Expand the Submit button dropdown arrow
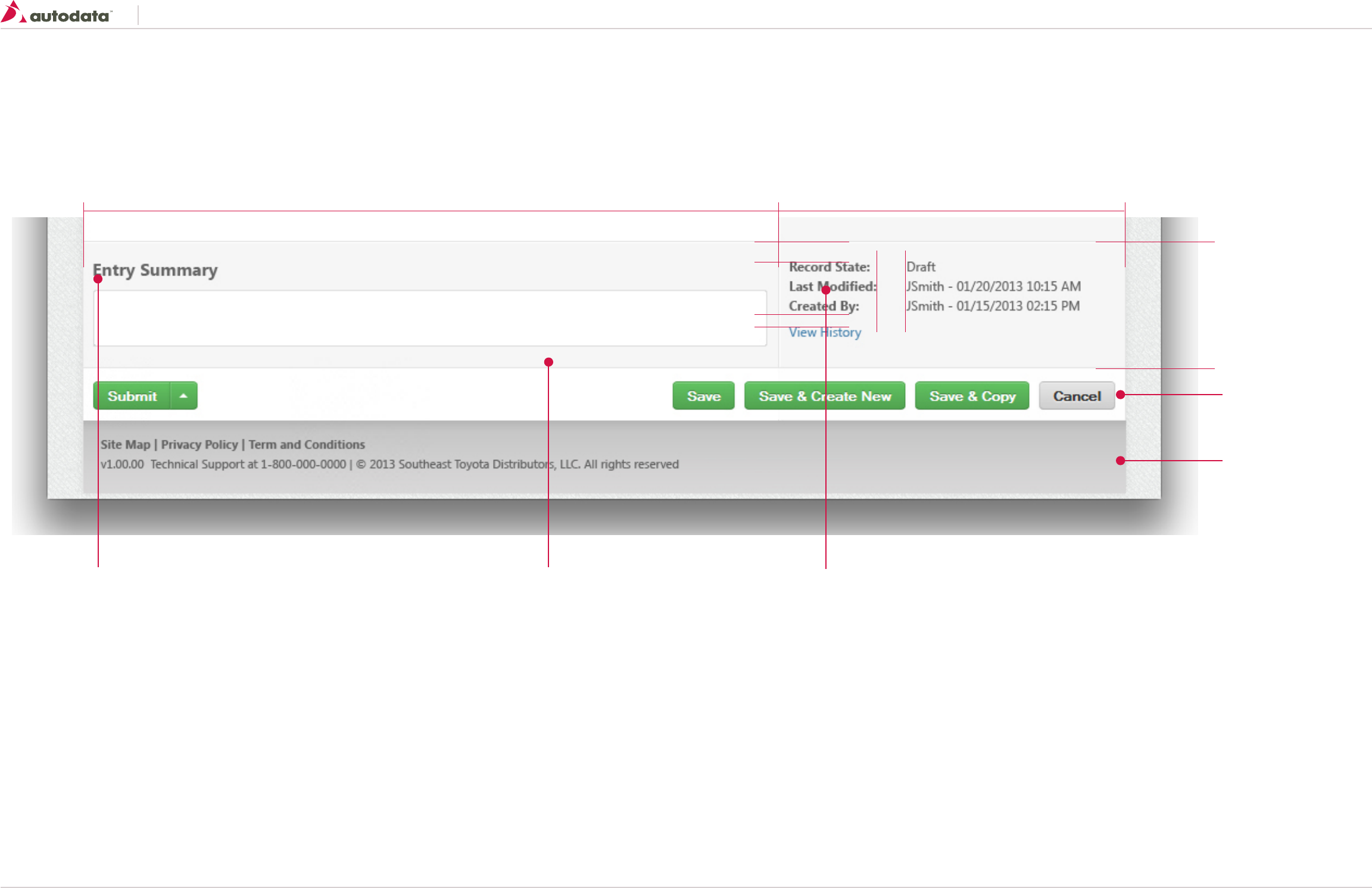The width and height of the screenshot is (1372, 888). [x=184, y=396]
